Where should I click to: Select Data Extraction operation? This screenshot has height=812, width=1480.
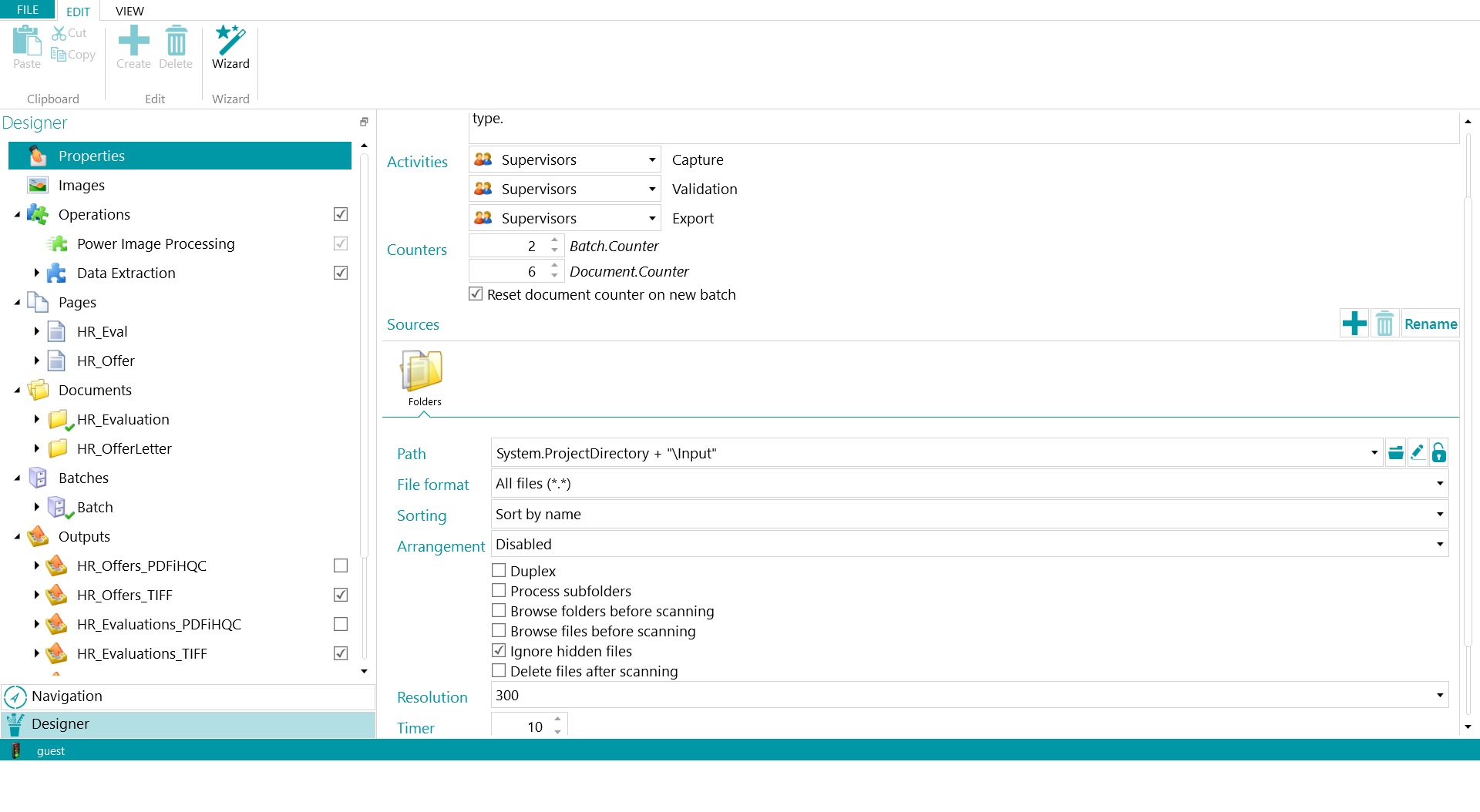coord(126,273)
